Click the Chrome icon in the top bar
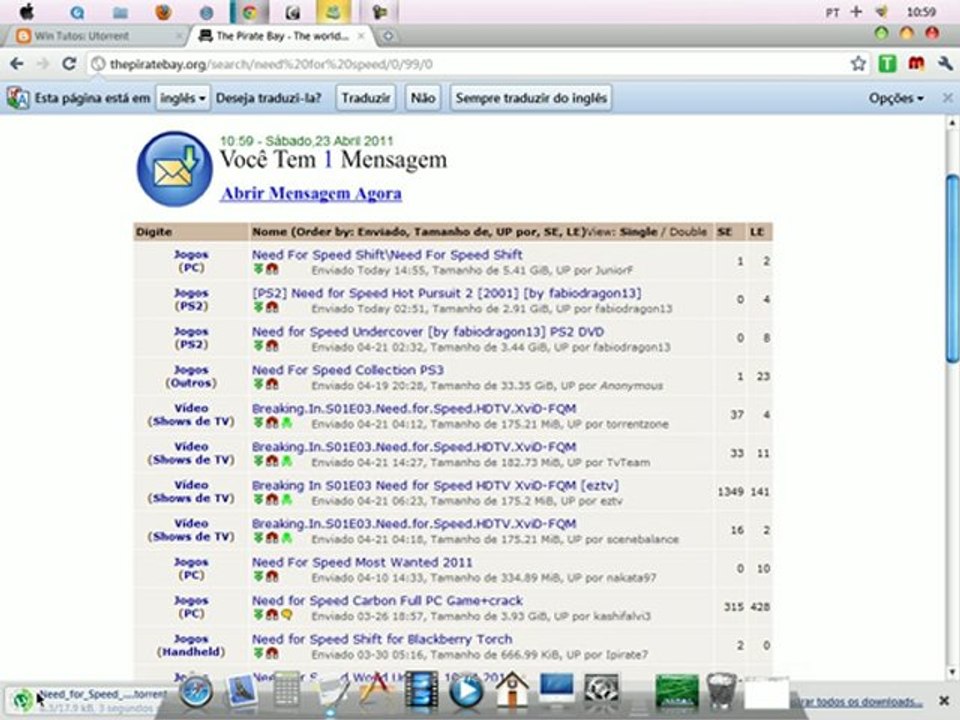The width and height of the screenshot is (960, 720). (249, 12)
